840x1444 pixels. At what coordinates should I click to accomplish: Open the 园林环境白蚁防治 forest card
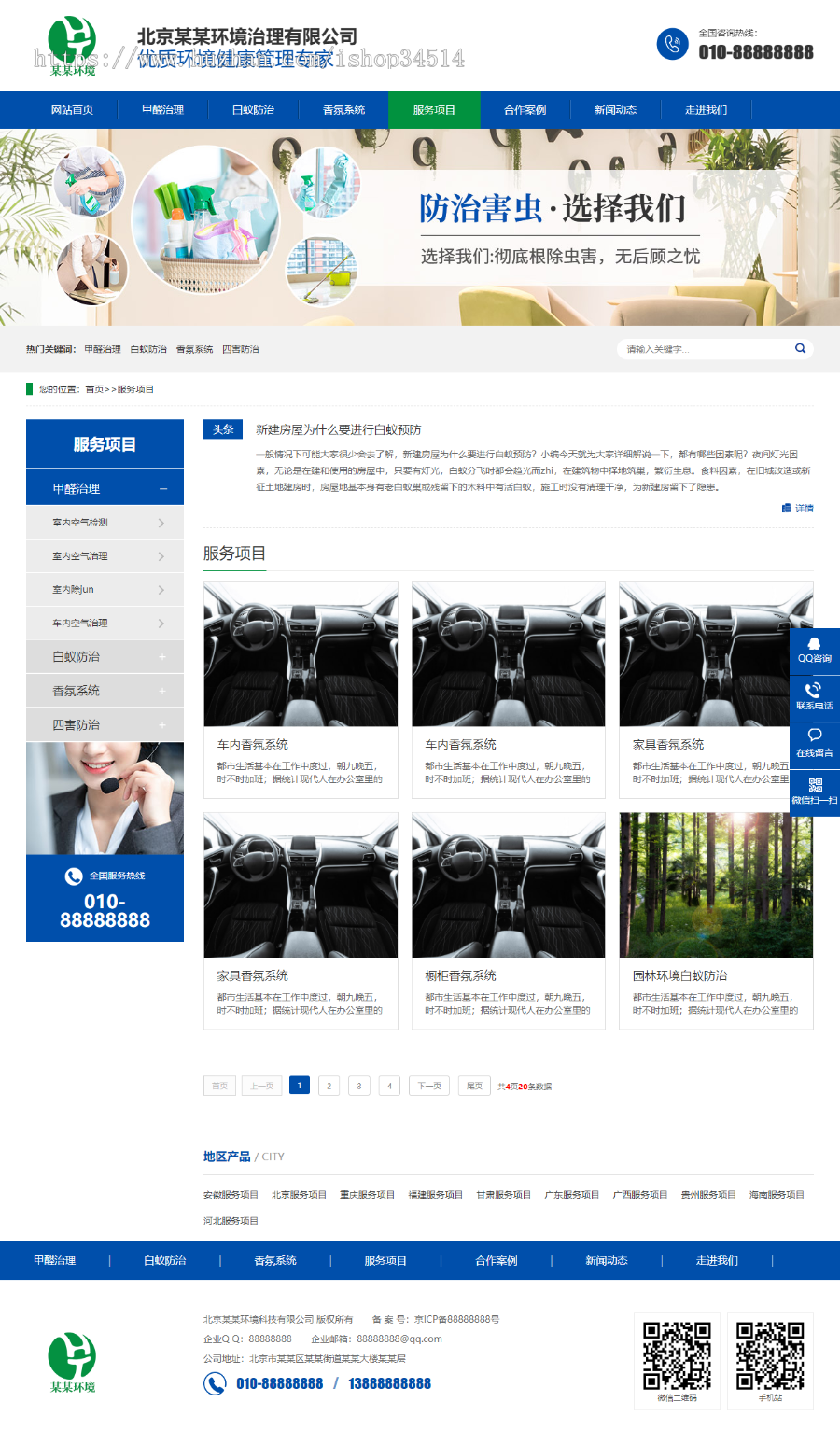pyautogui.click(x=716, y=920)
